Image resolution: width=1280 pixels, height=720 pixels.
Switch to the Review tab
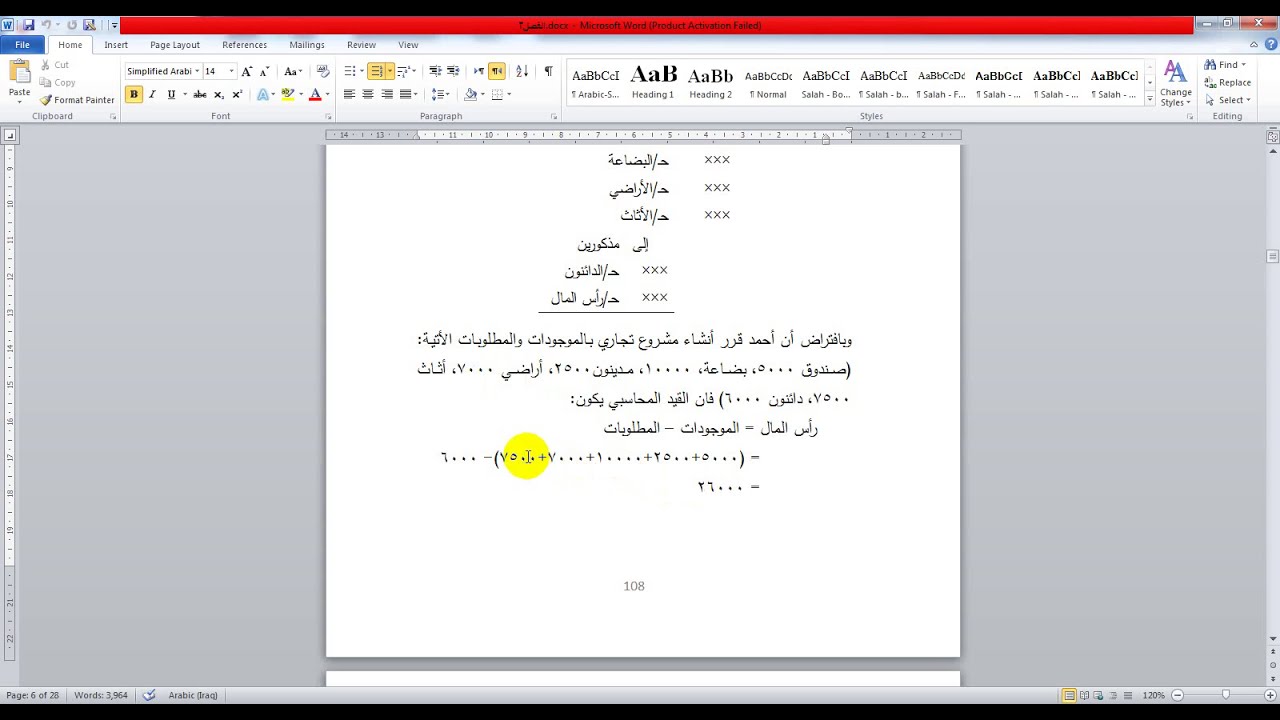pos(361,45)
